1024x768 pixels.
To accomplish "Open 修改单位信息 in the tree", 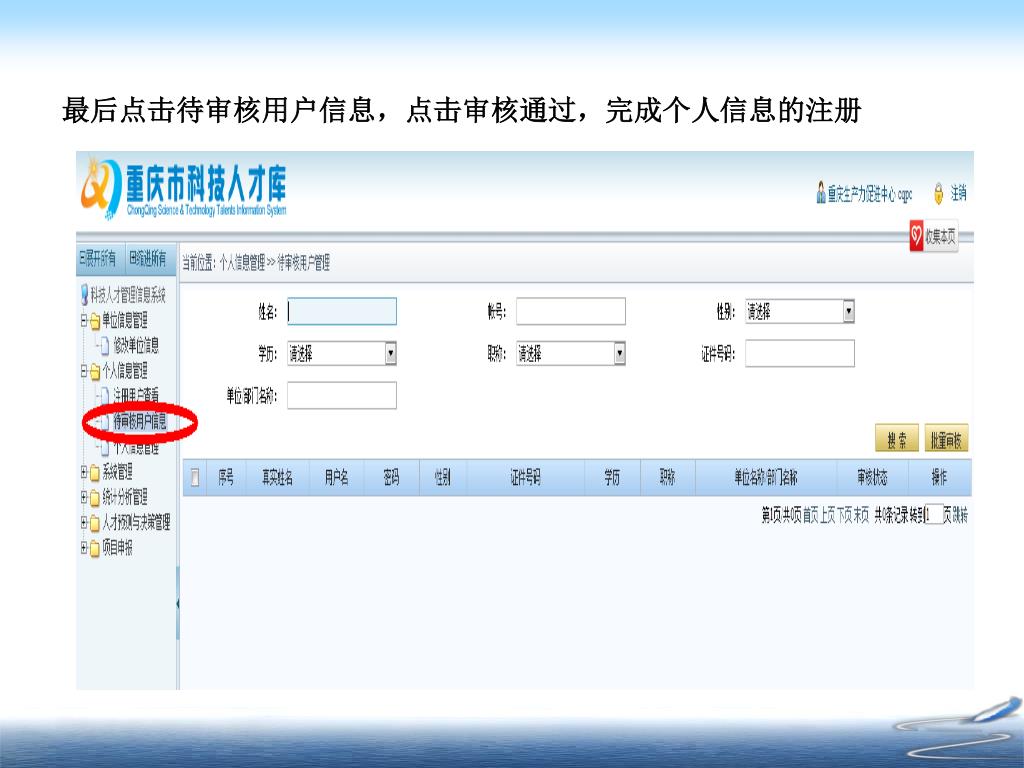I will pyautogui.click(x=136, y=345).
